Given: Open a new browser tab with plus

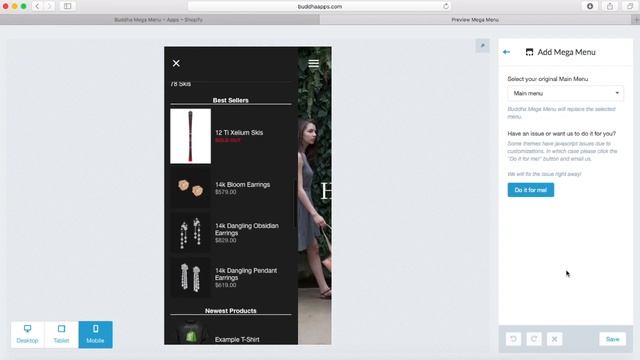Looking at the screenshot, I should (x=636, y=20).
